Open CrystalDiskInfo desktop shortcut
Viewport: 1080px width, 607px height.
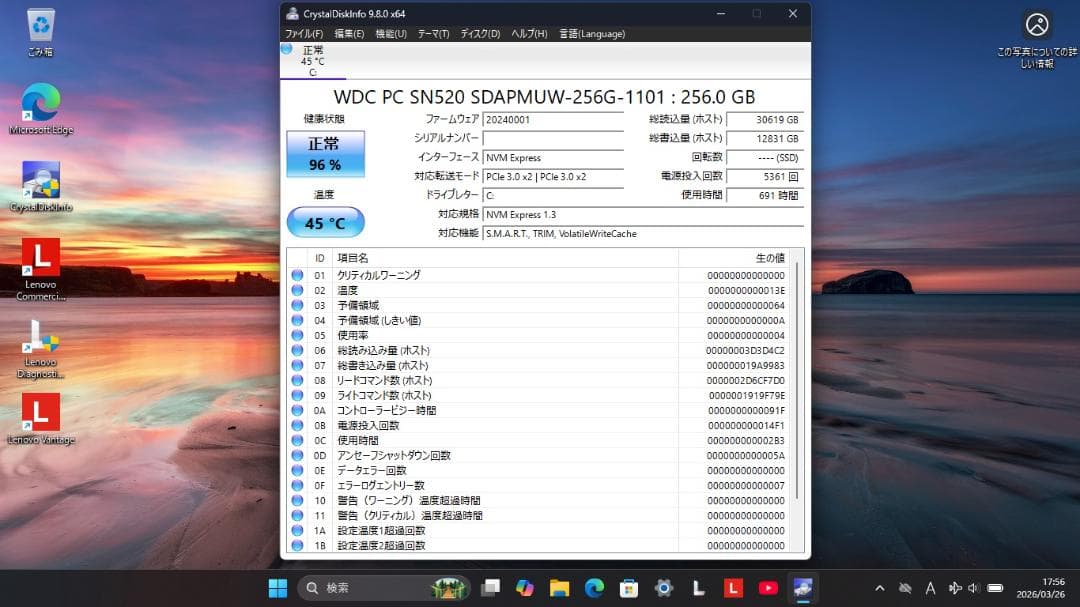coord(41,187)
